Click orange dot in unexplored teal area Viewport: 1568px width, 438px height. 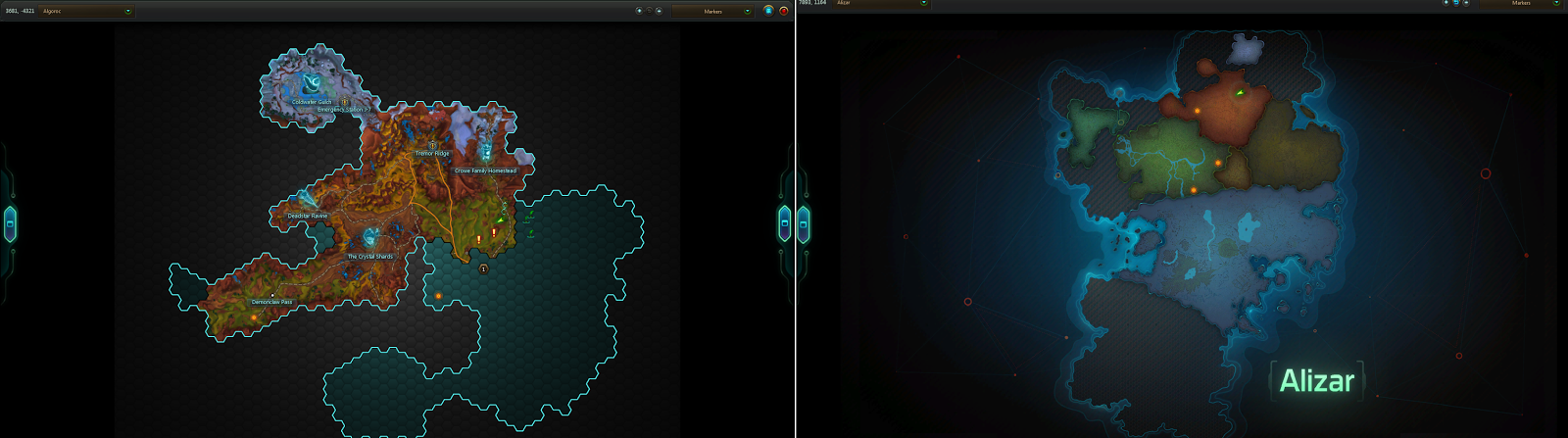coord(438,296)
